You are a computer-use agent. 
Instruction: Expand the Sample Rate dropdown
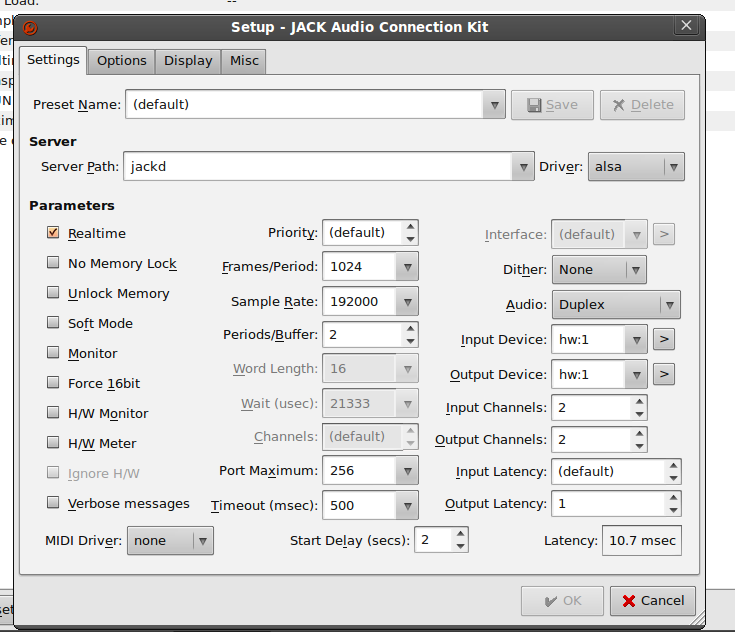point(407,302)
